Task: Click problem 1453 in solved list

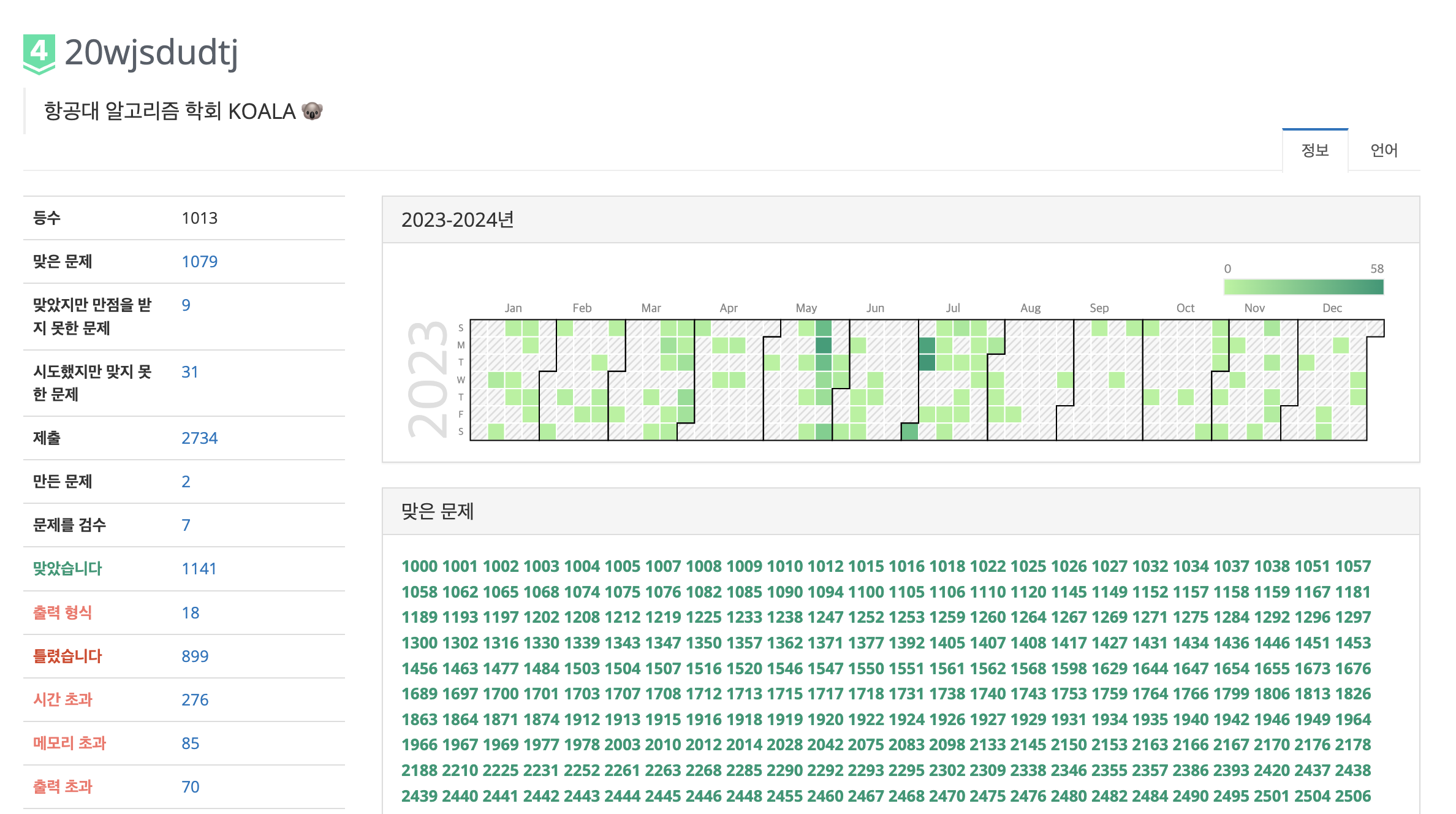Action: click(x=1353, y=643)
